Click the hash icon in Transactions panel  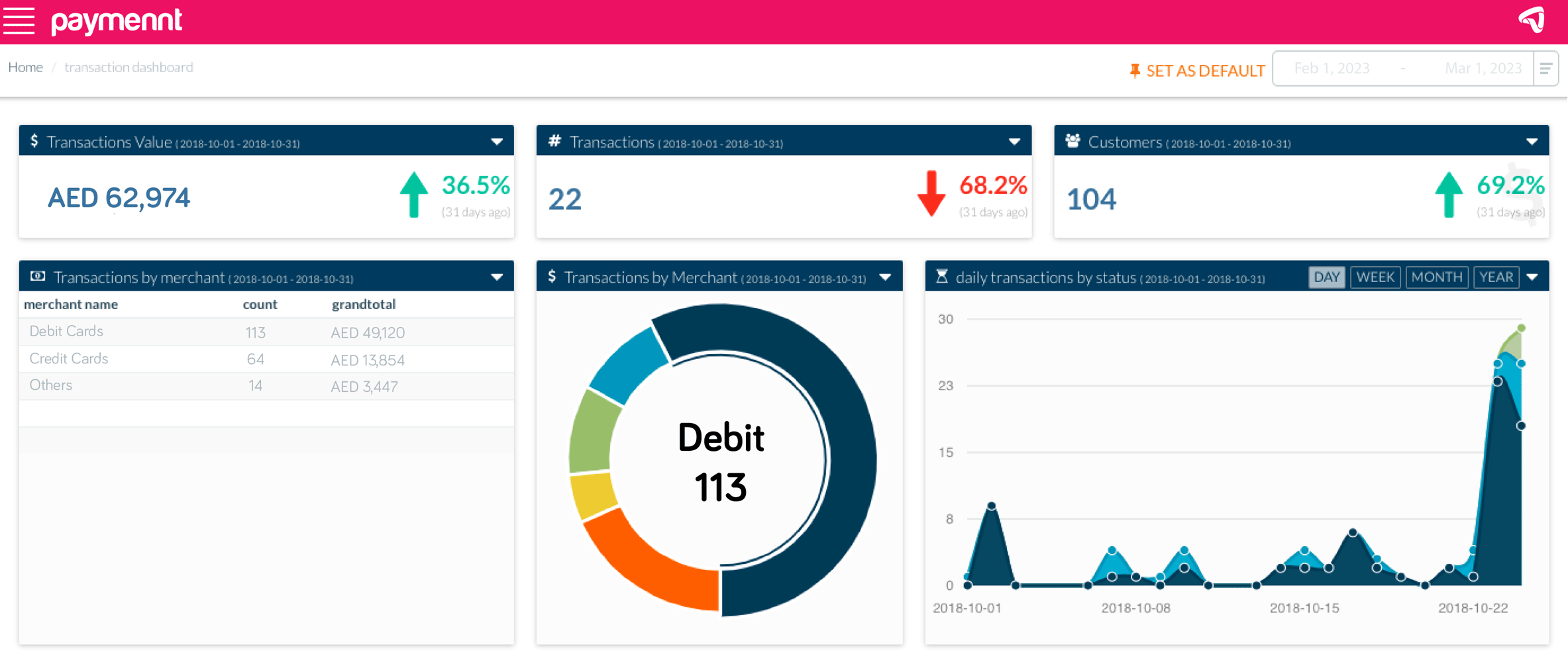554,141
